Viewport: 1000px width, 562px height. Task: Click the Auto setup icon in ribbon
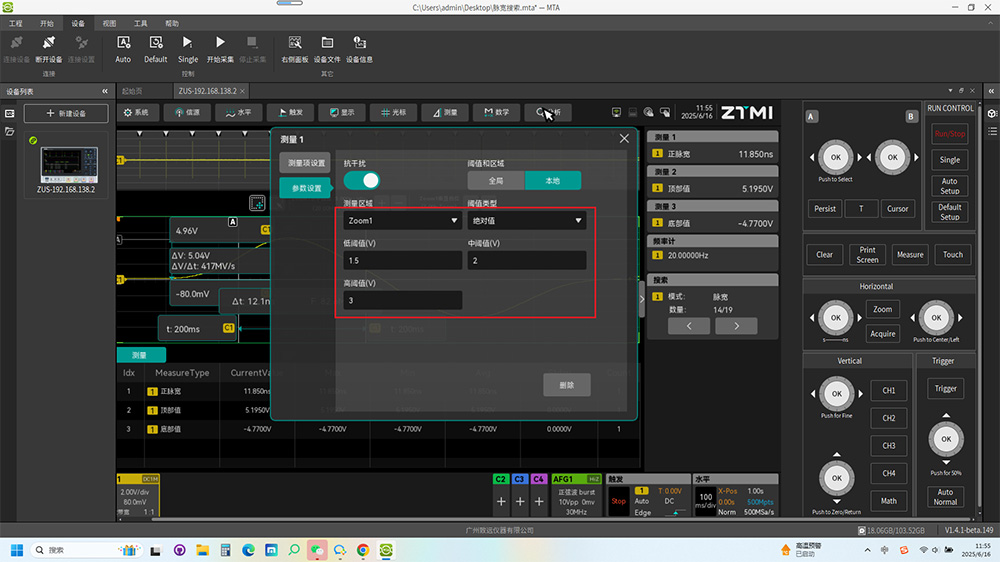(123, 44)
